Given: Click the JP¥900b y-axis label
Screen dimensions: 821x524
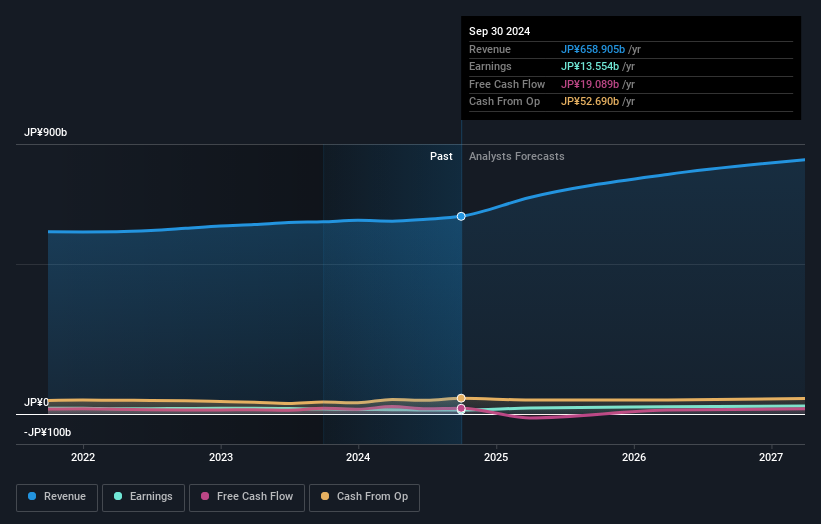Looking at the screenshot, I should [46, 132].
